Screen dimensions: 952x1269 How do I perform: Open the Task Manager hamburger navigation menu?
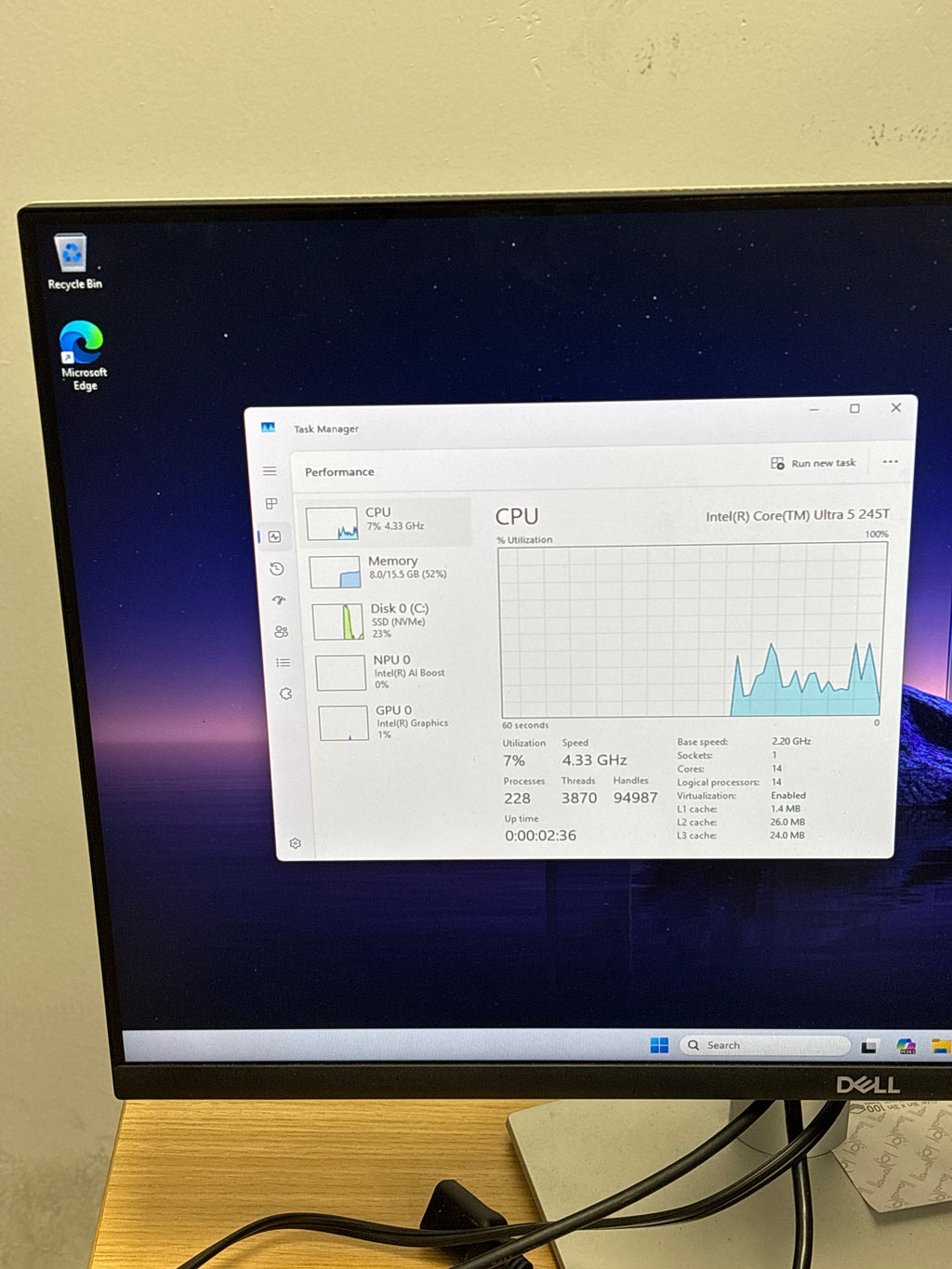point(270,471)
